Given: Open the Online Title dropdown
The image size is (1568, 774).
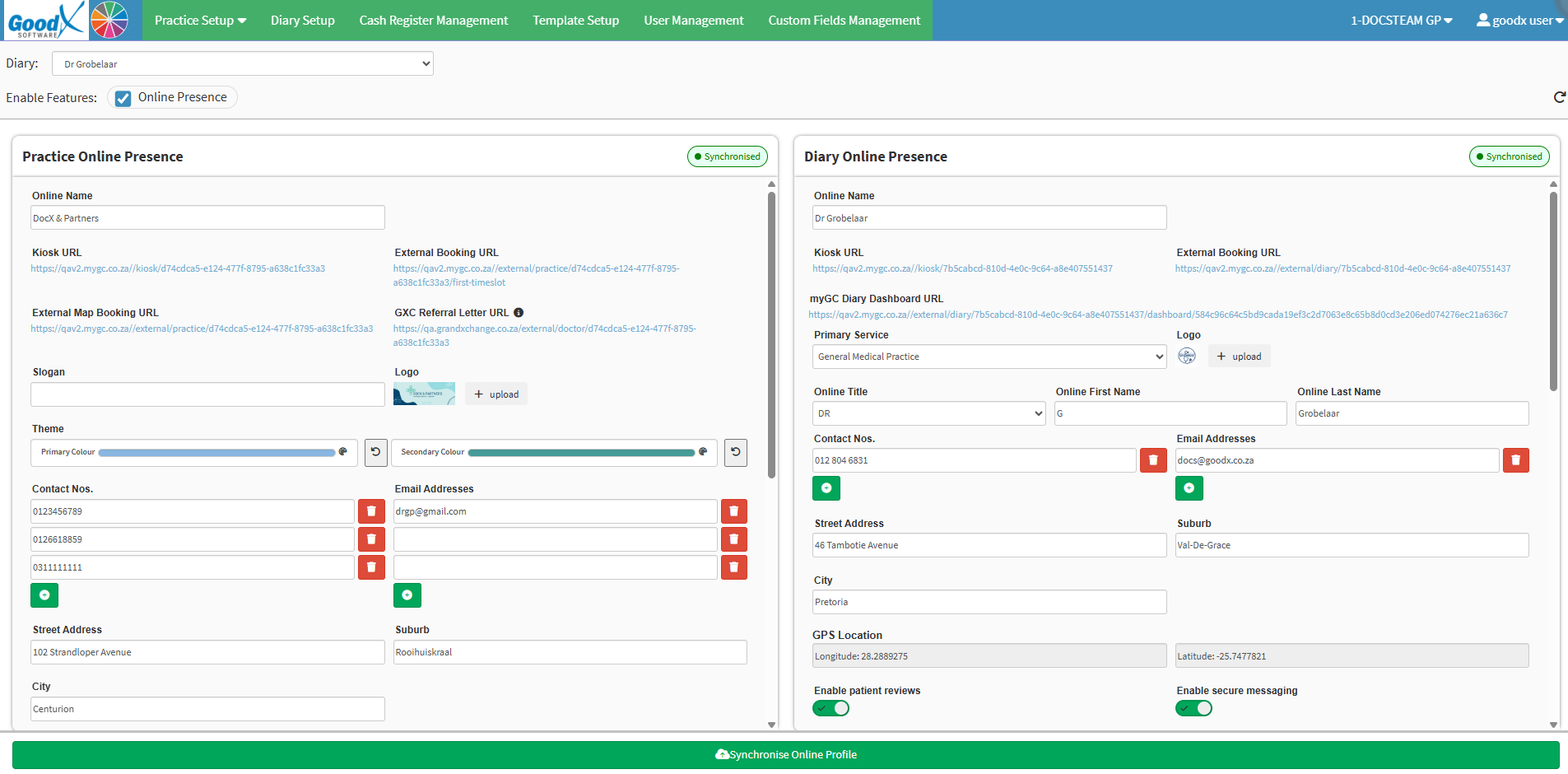Looking at the screenshot, I should [x=928, y=413].
